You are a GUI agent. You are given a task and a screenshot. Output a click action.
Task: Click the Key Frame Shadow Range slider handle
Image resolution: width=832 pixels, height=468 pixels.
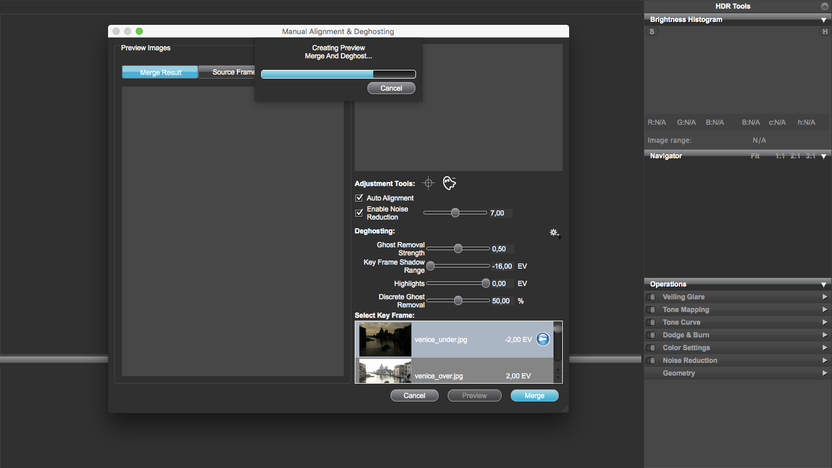[431, 266]
